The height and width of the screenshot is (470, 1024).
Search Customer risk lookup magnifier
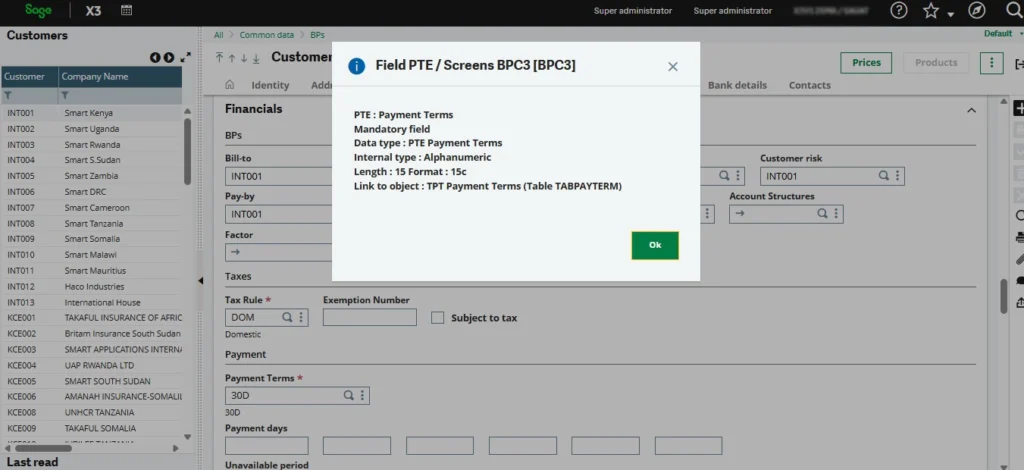coord(883,176)
